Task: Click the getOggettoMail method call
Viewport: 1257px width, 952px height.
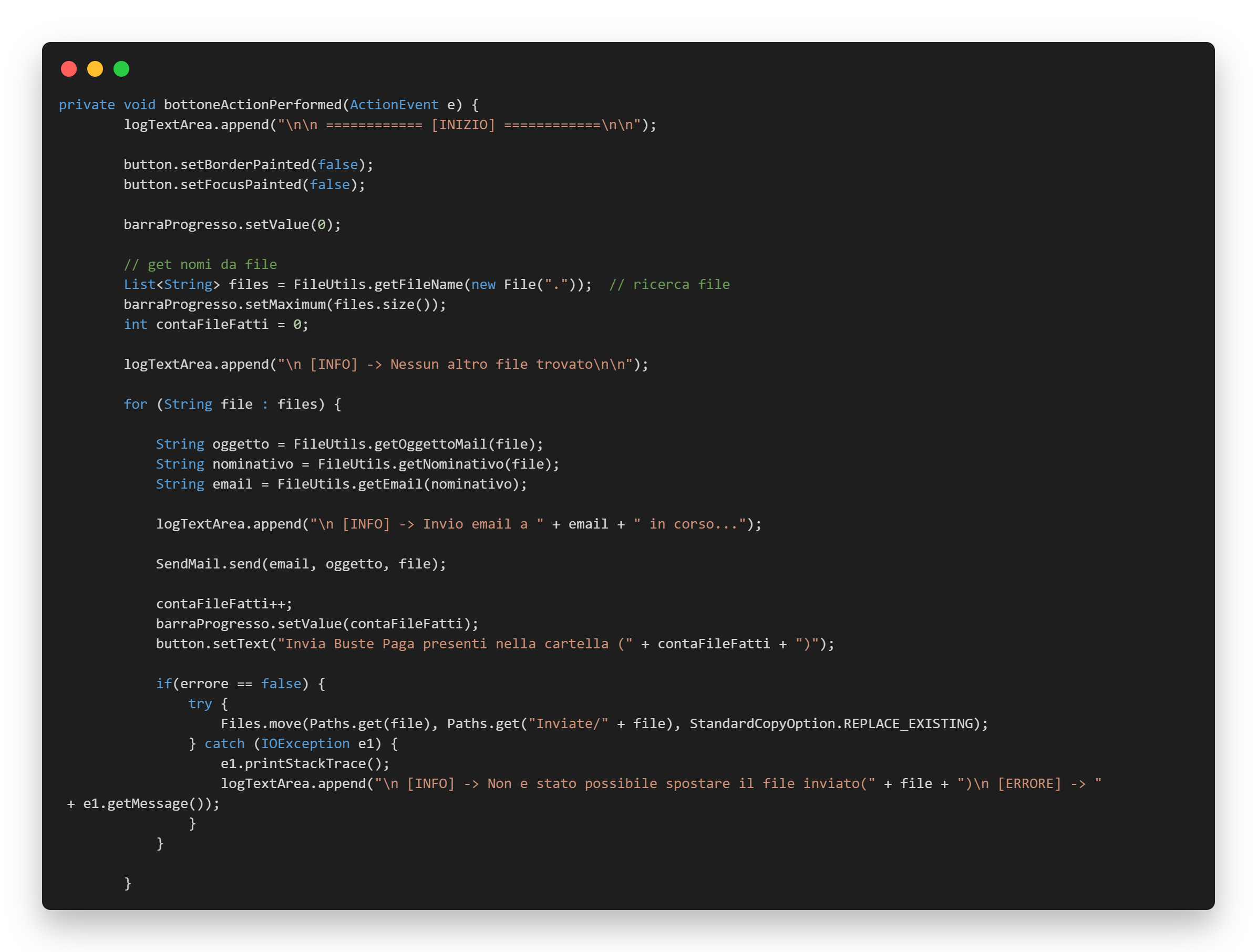Action: (430, 444)
